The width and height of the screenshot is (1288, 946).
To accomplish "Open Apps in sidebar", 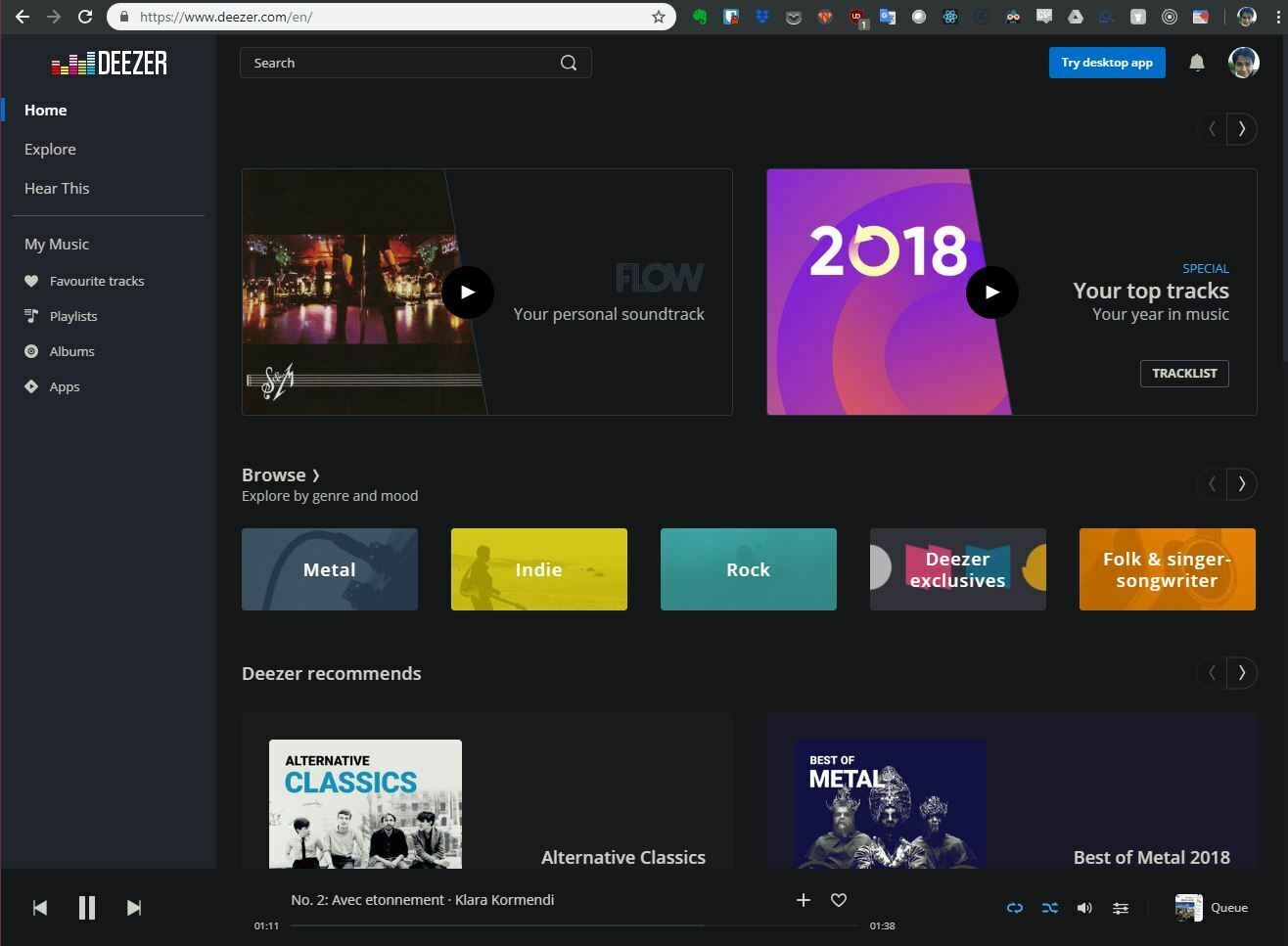I will pyautogui.click(x=65, y=386).
